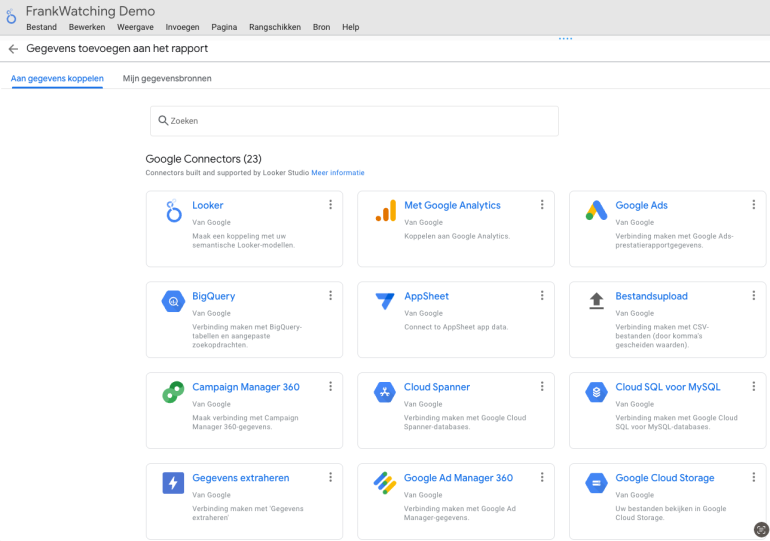The width and height of the screenshot is (770, 541).
Task: Click the FrankWatching Demo report title
Action: [x=90, y=11]
